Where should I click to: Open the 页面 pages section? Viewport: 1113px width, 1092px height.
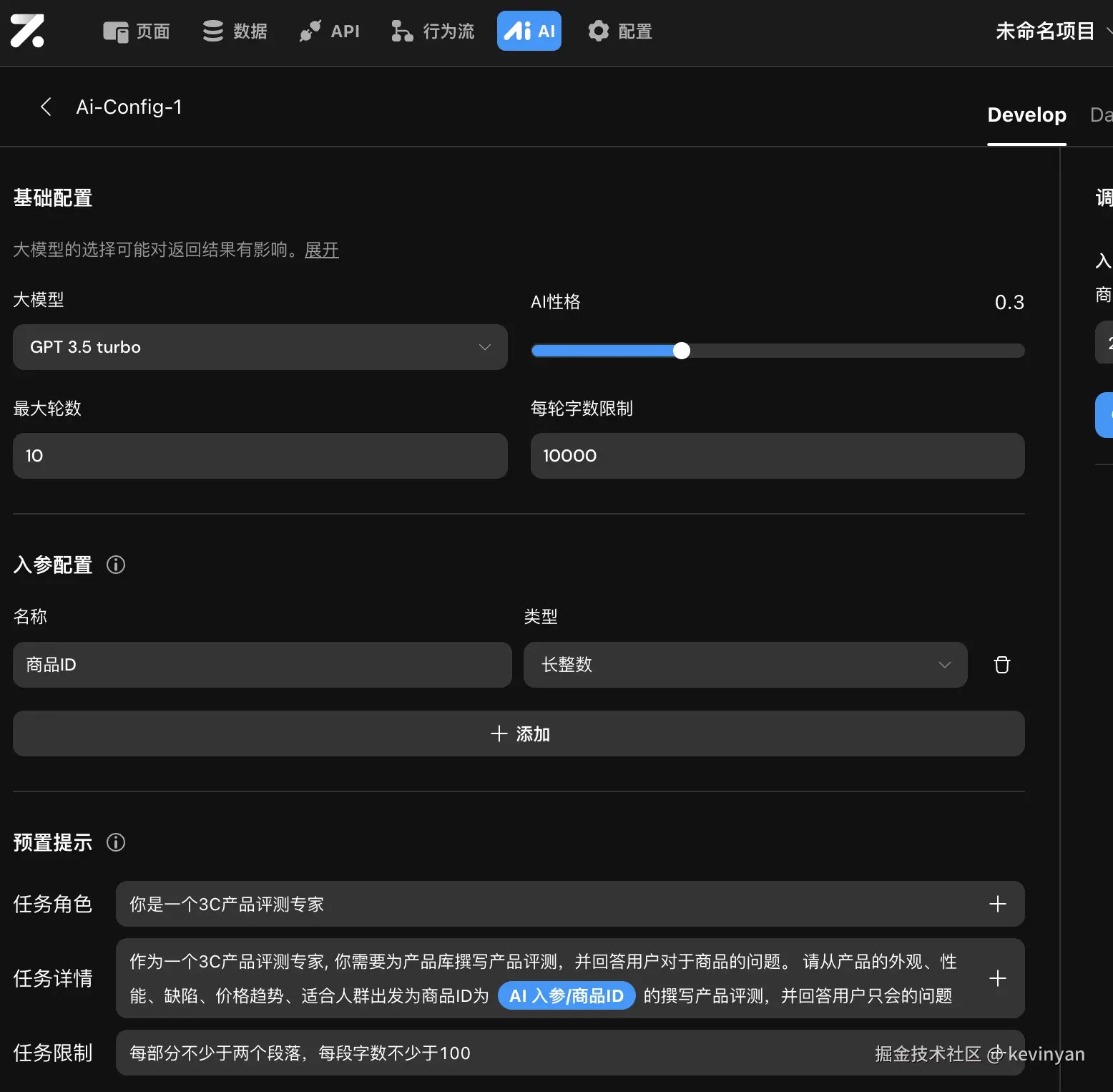[137, 31]
